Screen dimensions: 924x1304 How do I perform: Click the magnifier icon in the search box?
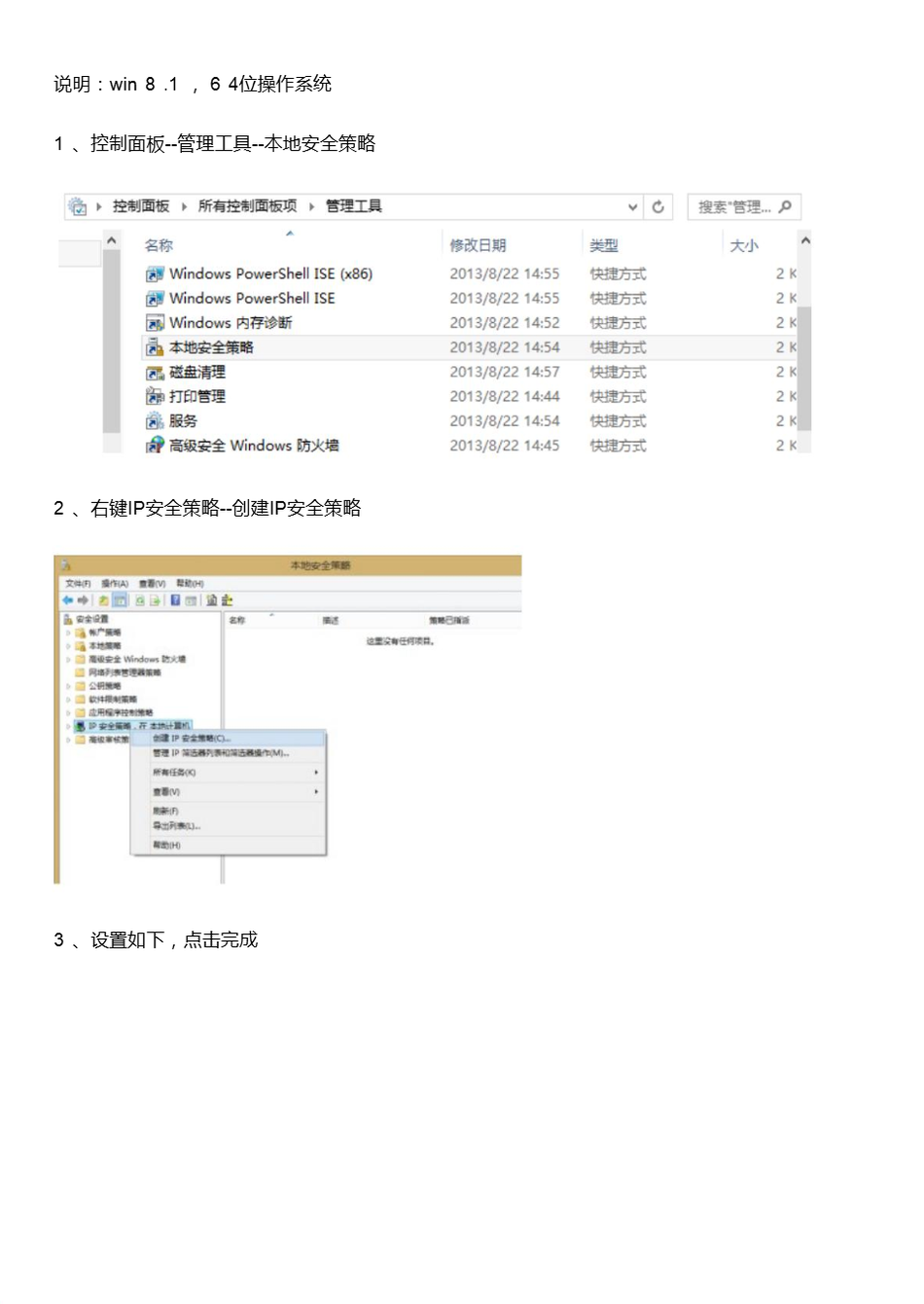coord(785,206)
